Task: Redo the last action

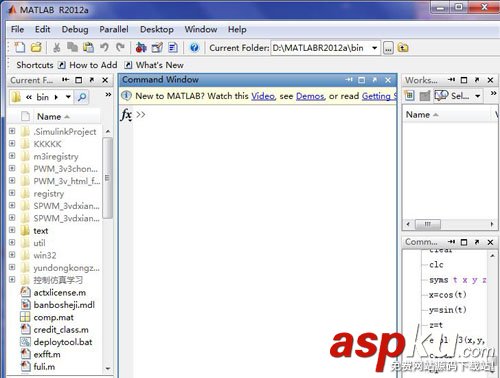Action: click(120, 48)
